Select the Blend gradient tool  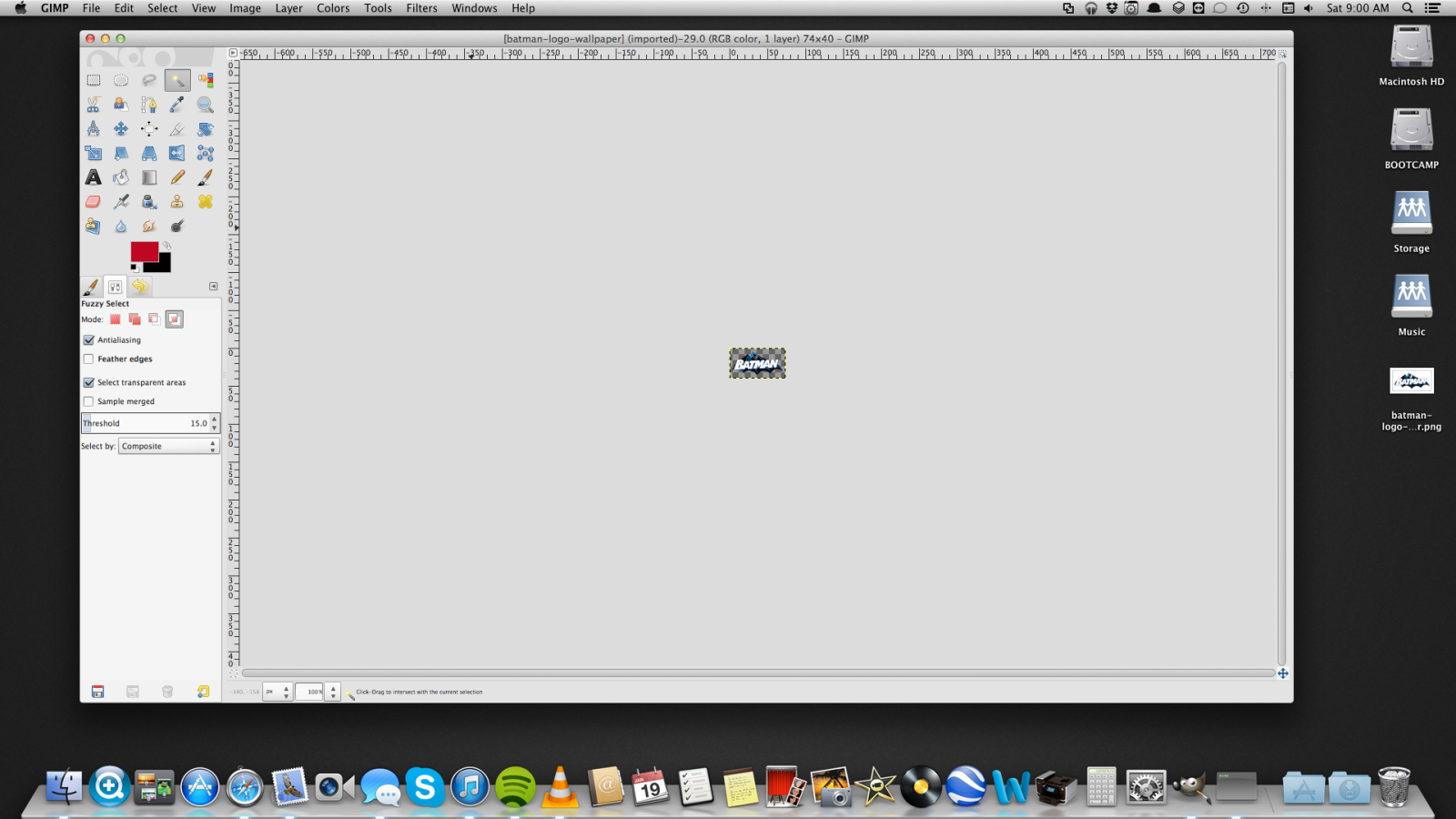click(149, 177)
